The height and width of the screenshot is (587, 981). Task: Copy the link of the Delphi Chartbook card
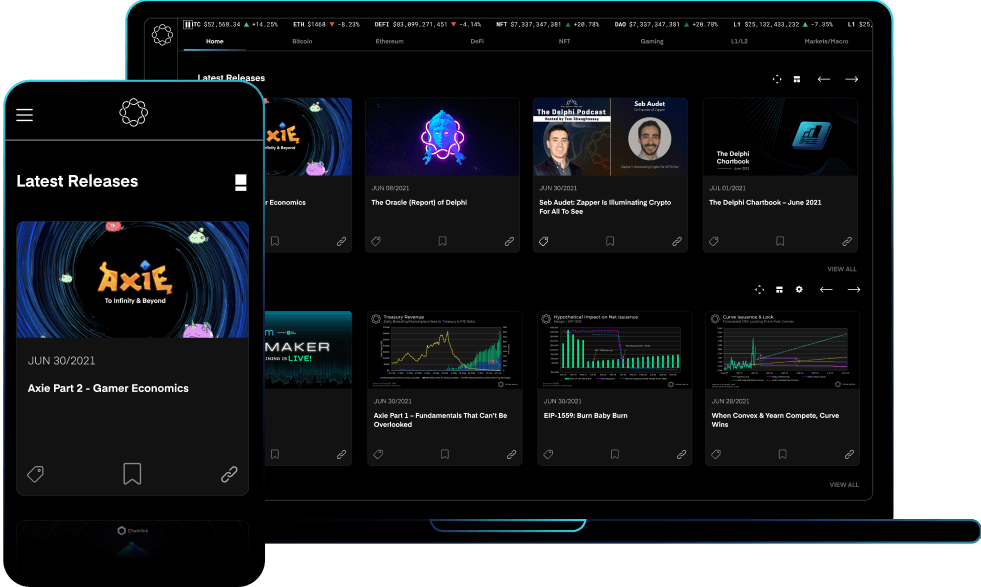pyautogui.click(x=847, y=241)
